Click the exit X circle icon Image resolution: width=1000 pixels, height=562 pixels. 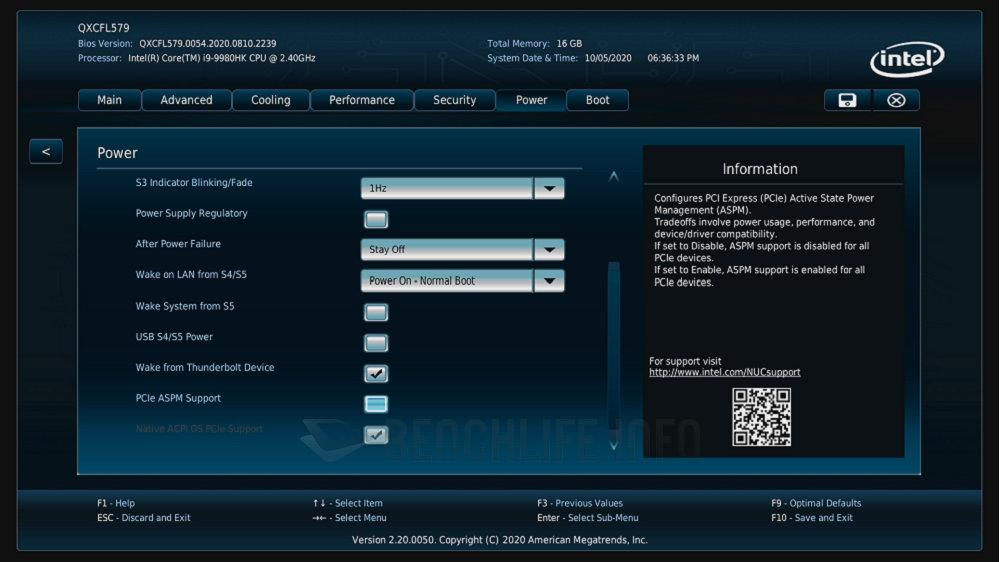(x=896, y=100)
